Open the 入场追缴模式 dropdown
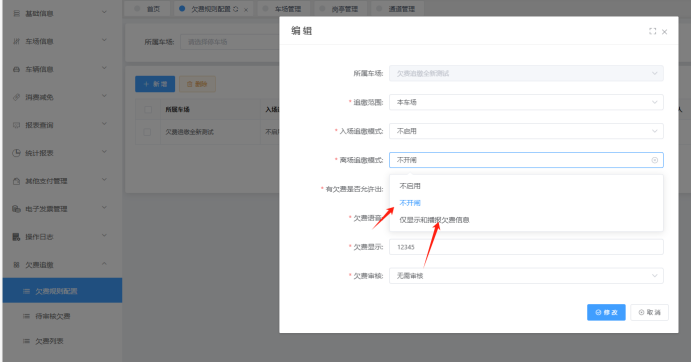This screenshot has width=692, height=363. (526, 131)
